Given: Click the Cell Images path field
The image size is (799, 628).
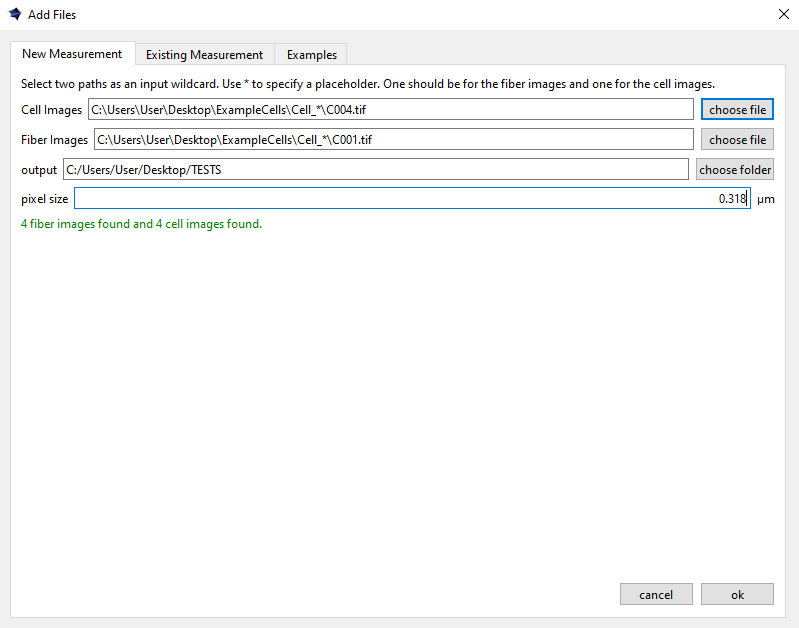Looking at the screenshot, I should point(391,110).
